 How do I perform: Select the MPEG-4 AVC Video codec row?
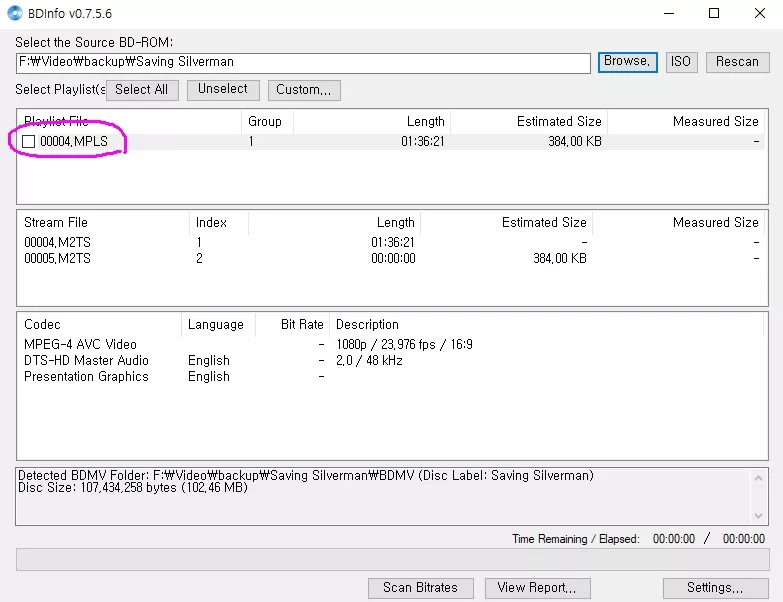click(392, 344)
